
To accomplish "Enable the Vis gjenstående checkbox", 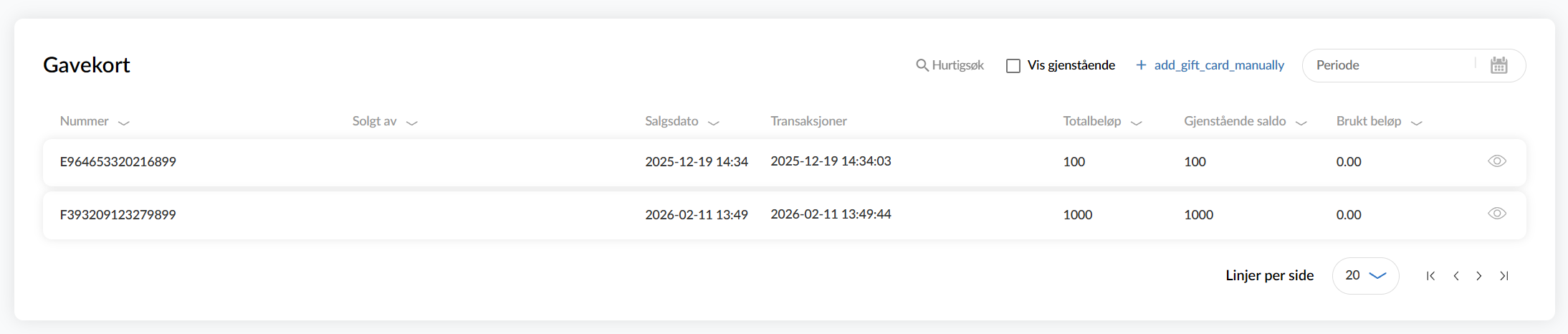I will coord(1013,66).
